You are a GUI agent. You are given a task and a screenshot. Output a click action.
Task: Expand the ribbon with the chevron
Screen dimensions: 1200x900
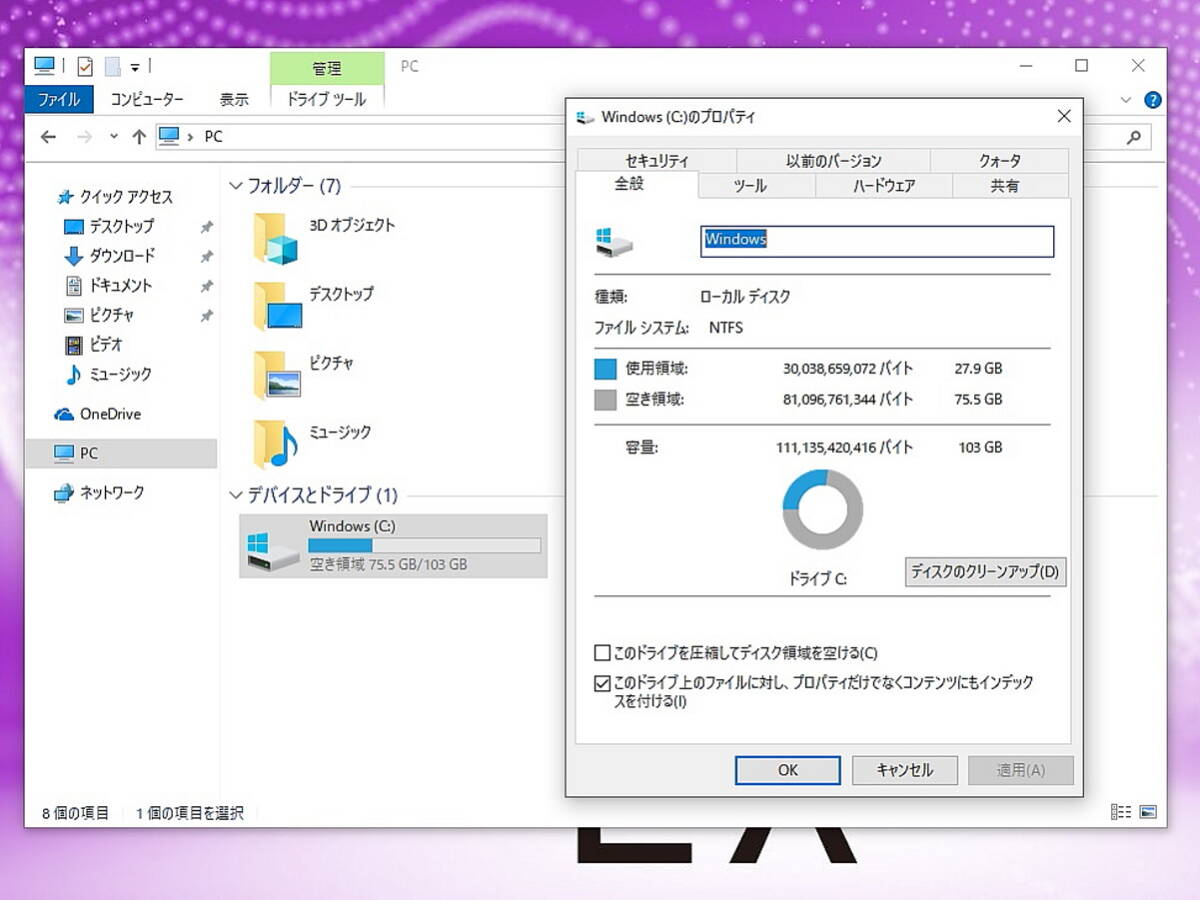[x=1126, y=100]
